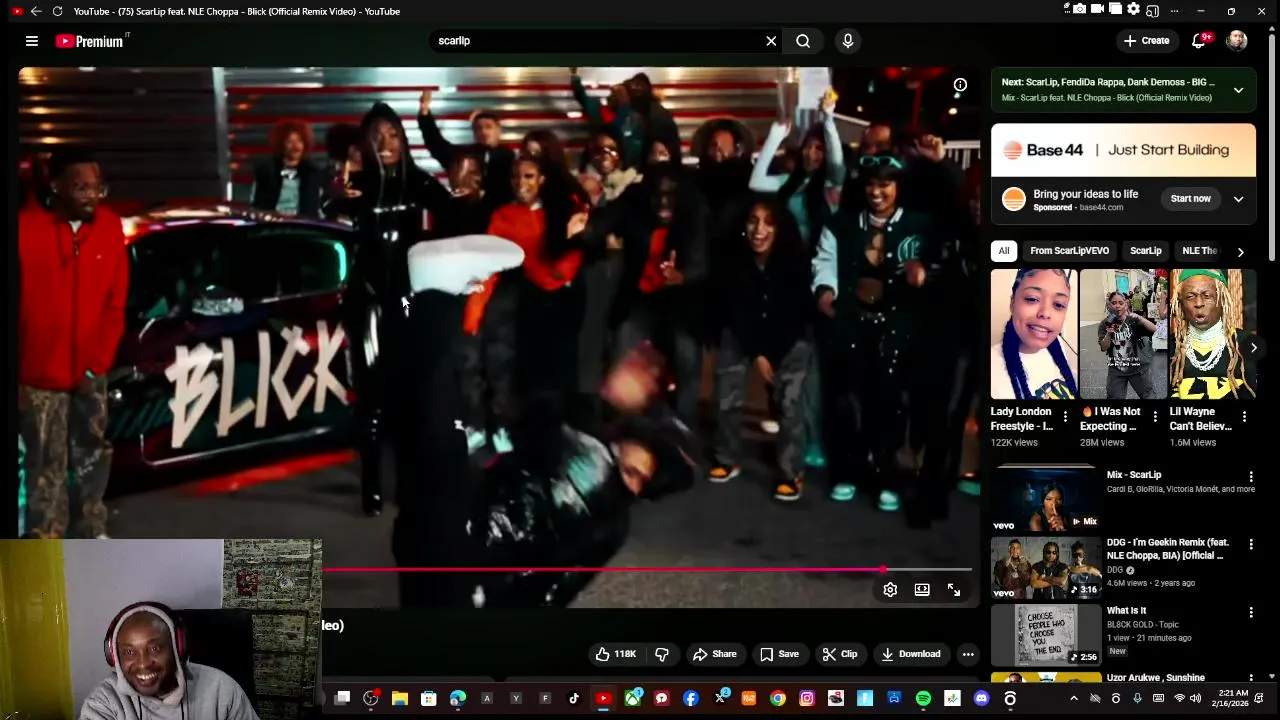Start recording with video camera icon
This screenshot has width=1280, height=720.
[x=1097, y=9]
